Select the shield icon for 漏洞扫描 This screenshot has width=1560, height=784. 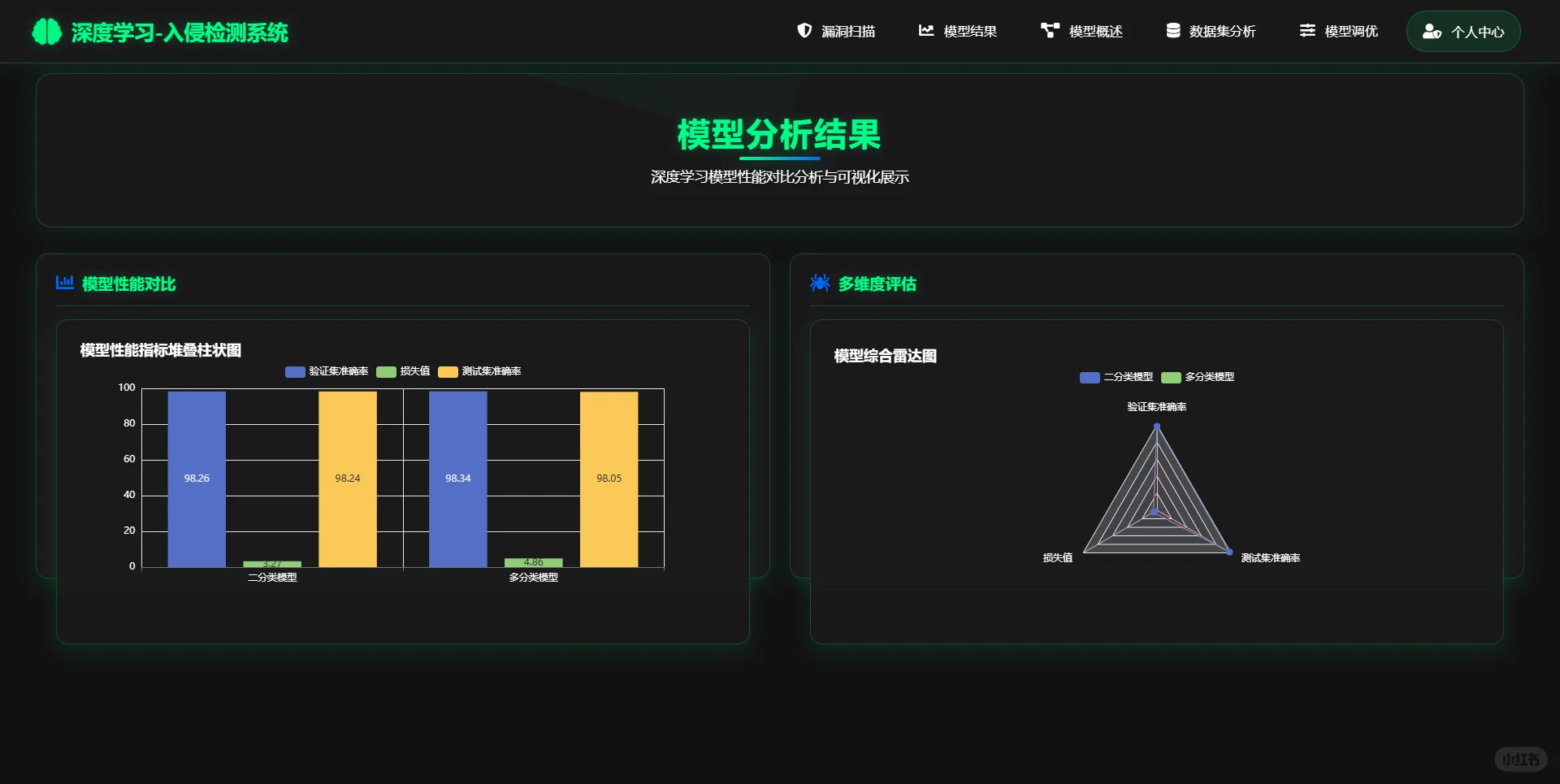tap(804, 31)
